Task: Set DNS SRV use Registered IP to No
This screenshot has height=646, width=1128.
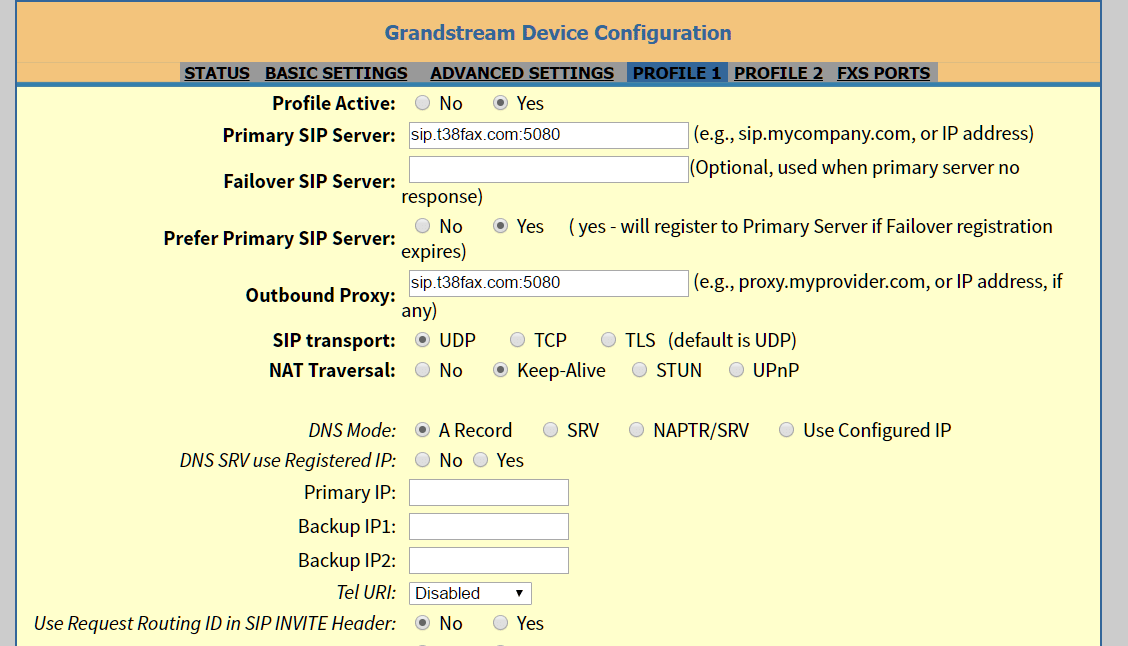Action: pos(422,460)
